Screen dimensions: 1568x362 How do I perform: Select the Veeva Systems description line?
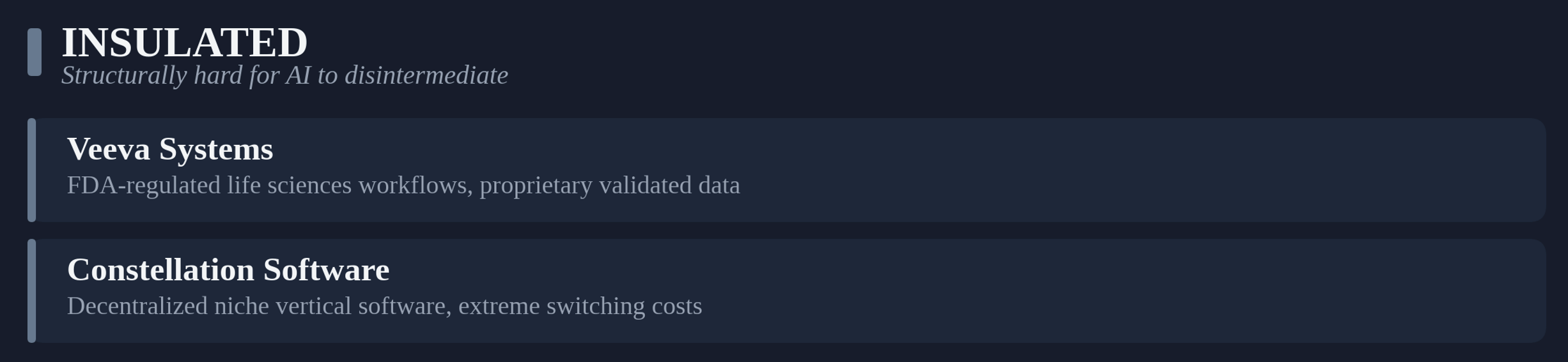(x=403, y=186)
